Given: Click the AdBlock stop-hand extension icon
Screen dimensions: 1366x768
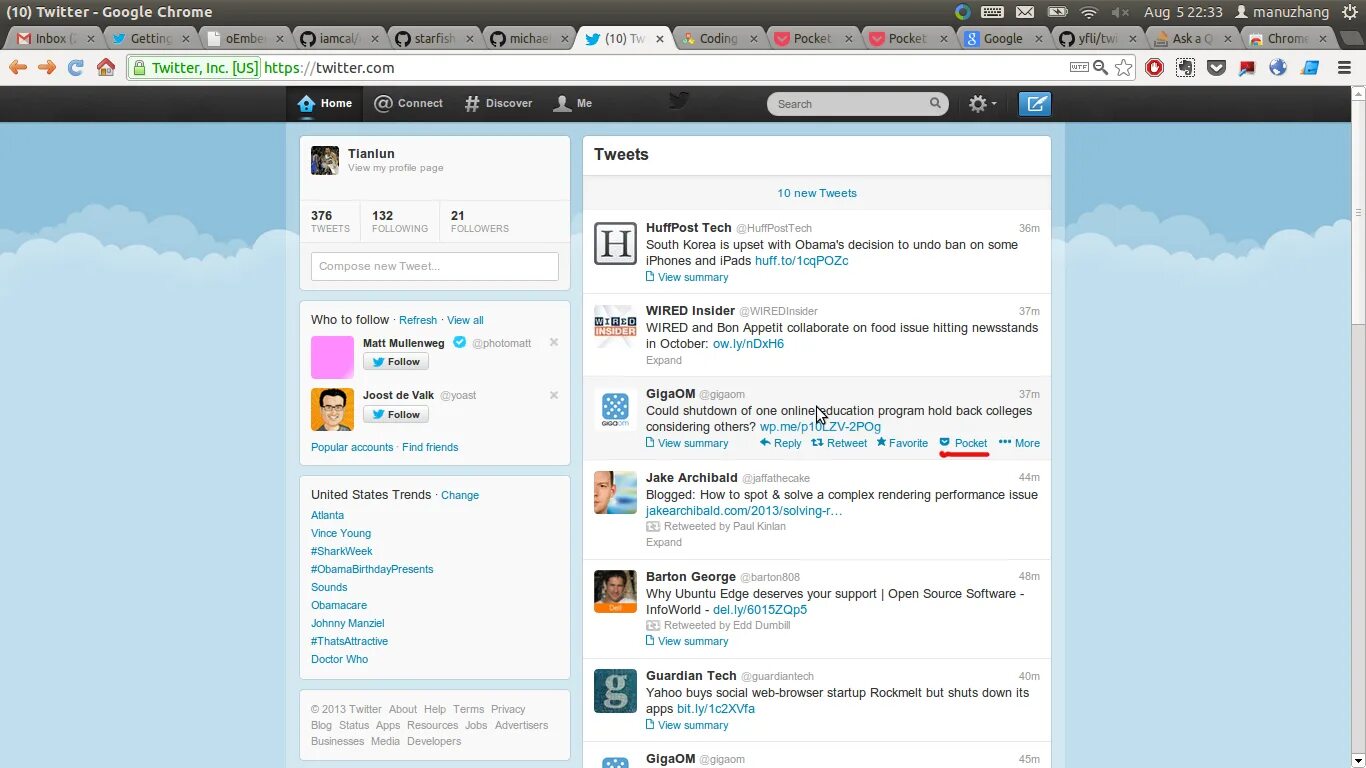Looking at the screenshot, I should coord(1154,68).
